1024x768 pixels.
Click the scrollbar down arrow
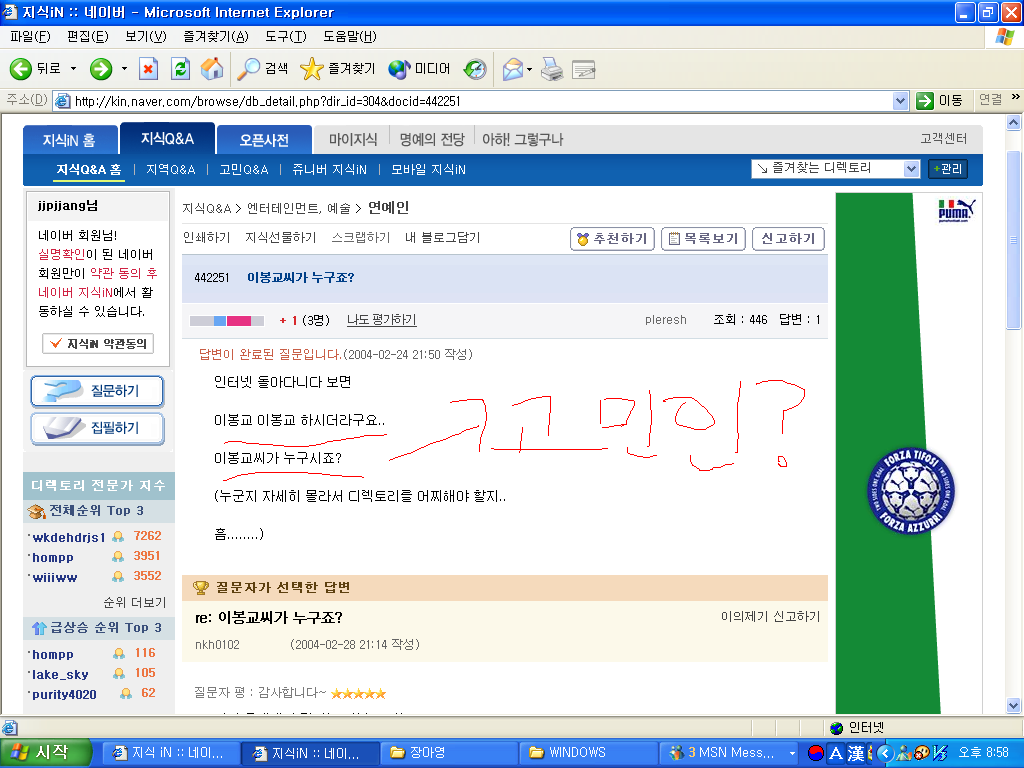(x=1014, y=706)
